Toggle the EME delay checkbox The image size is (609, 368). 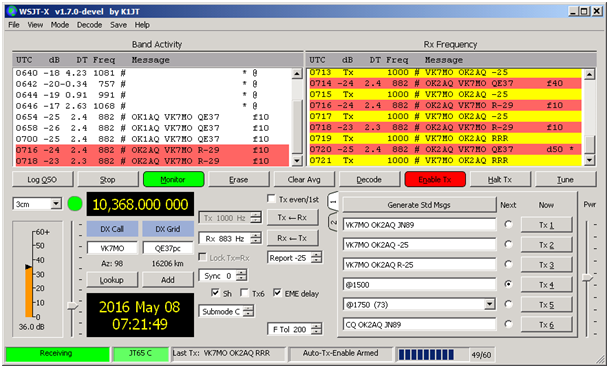[x=277, y=293]
